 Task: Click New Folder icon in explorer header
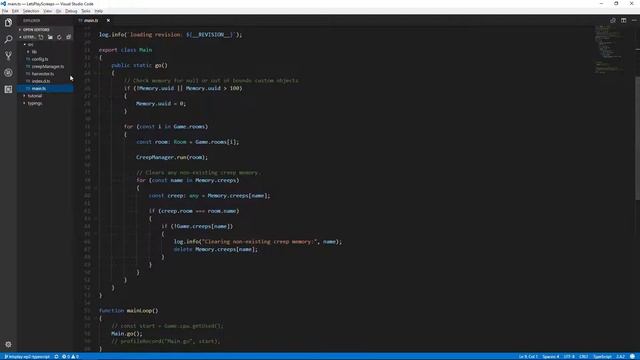50,37
